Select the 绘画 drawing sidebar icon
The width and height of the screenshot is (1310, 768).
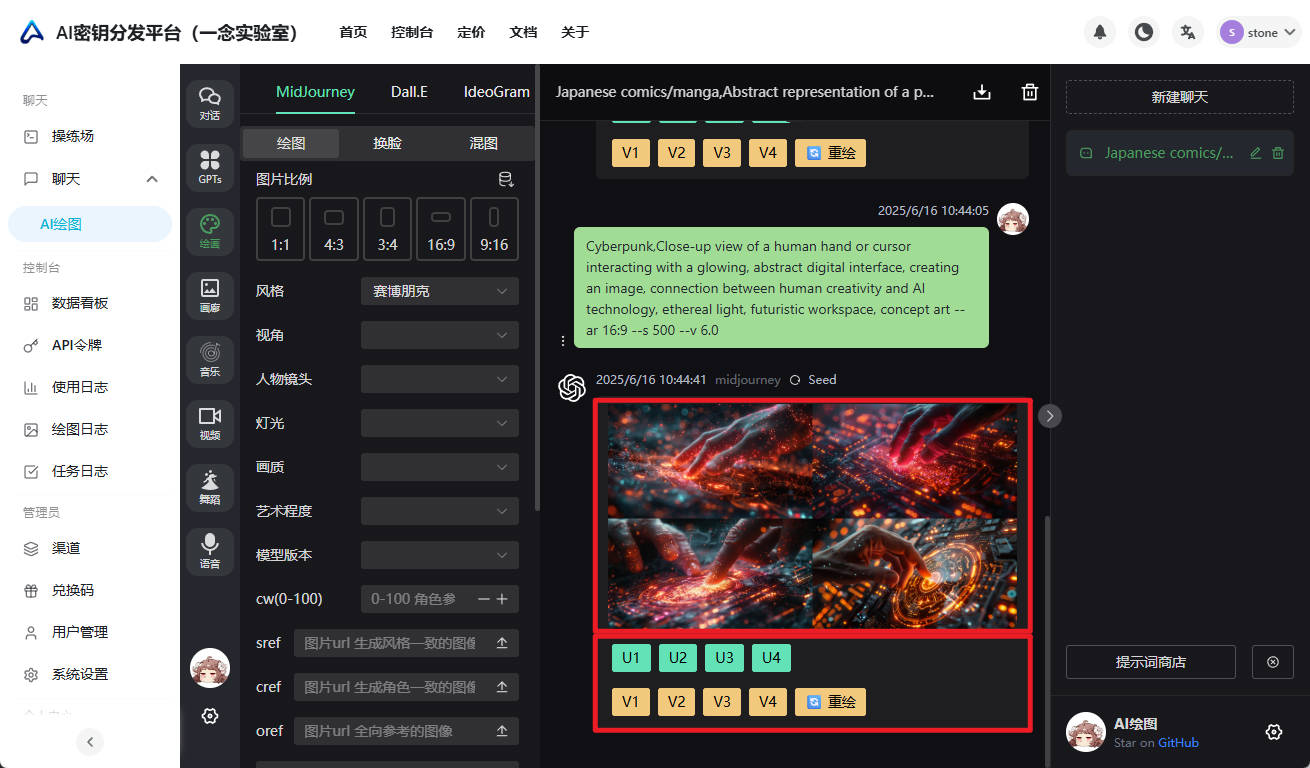210,231
